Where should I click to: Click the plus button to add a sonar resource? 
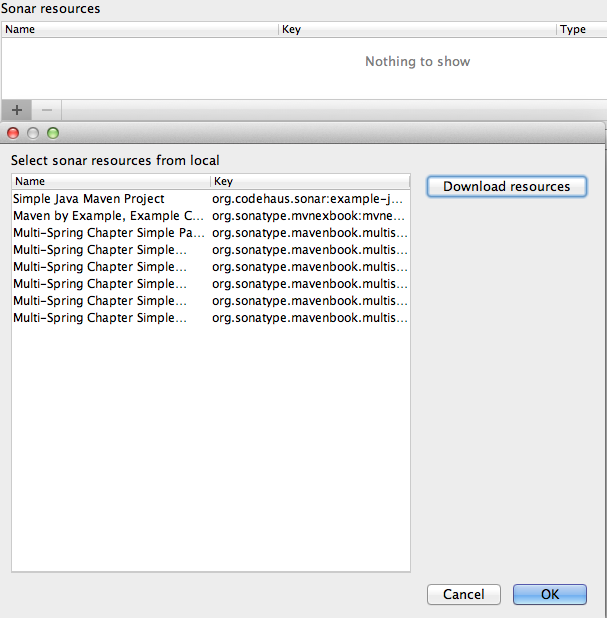17,110
